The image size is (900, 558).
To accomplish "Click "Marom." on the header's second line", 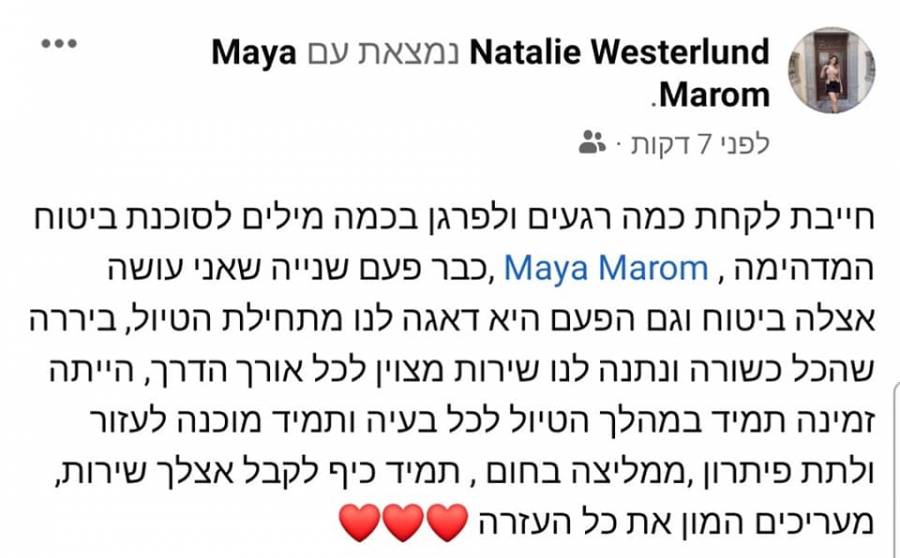I will 711,95.
